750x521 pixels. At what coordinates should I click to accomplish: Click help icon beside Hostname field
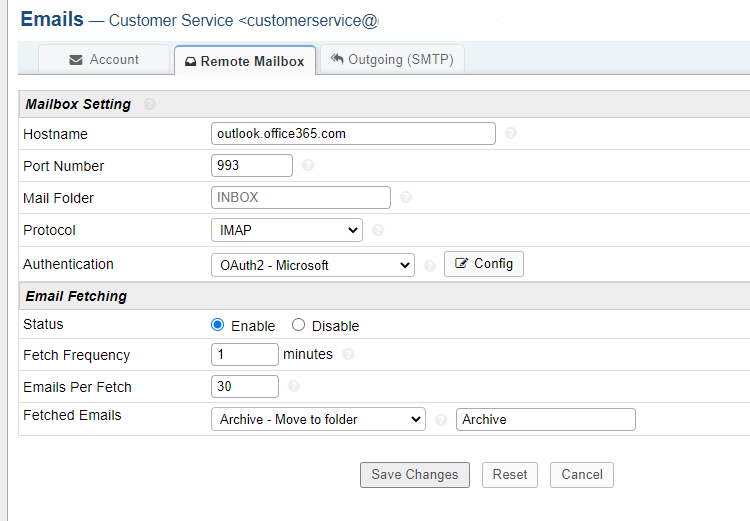pyautogui.click(x=511, y=133)
